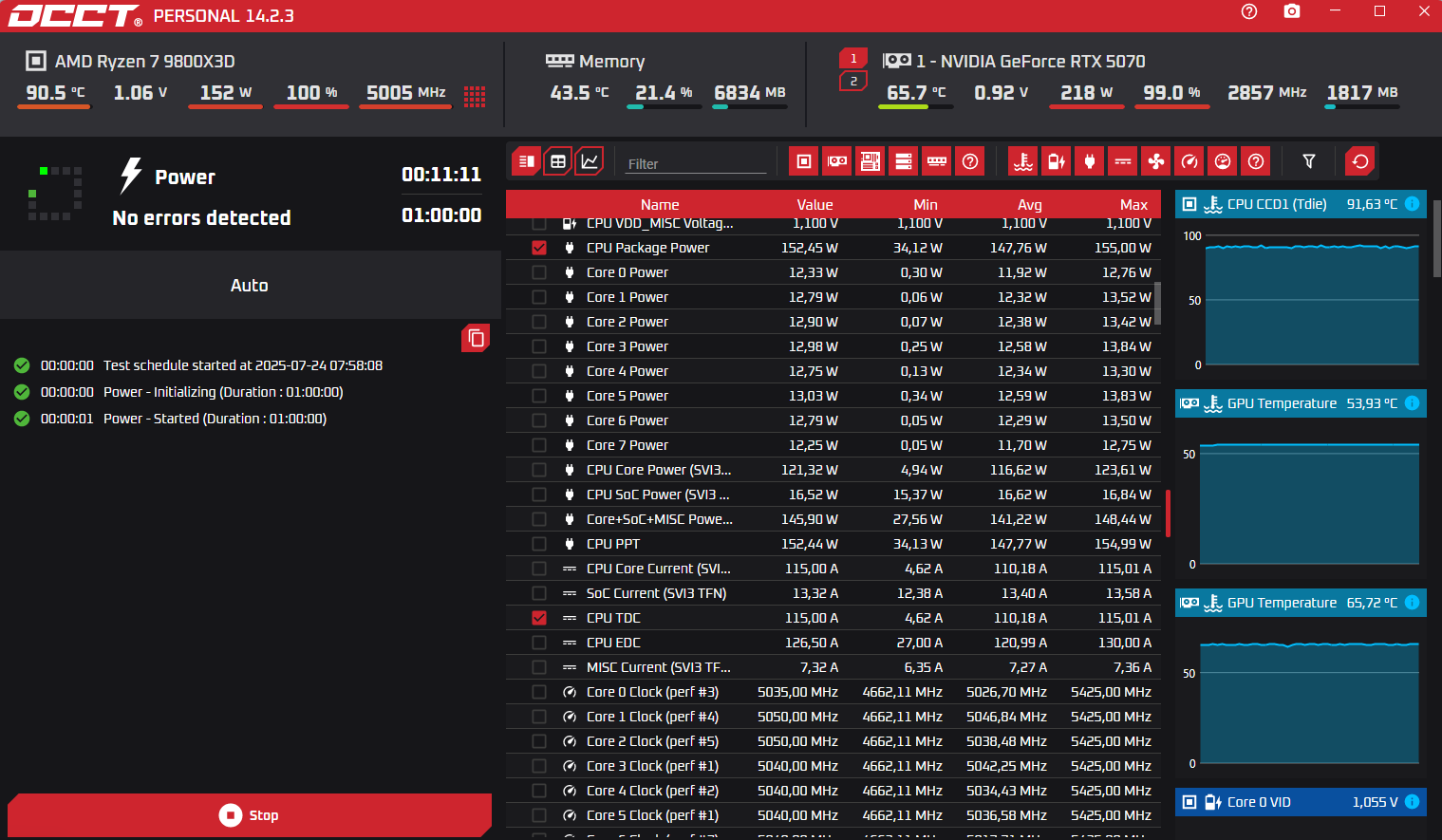The width and height of the screenshot is (1442, 840).
Task: Show only fan sensors
Action: [x=1156, y=161]
